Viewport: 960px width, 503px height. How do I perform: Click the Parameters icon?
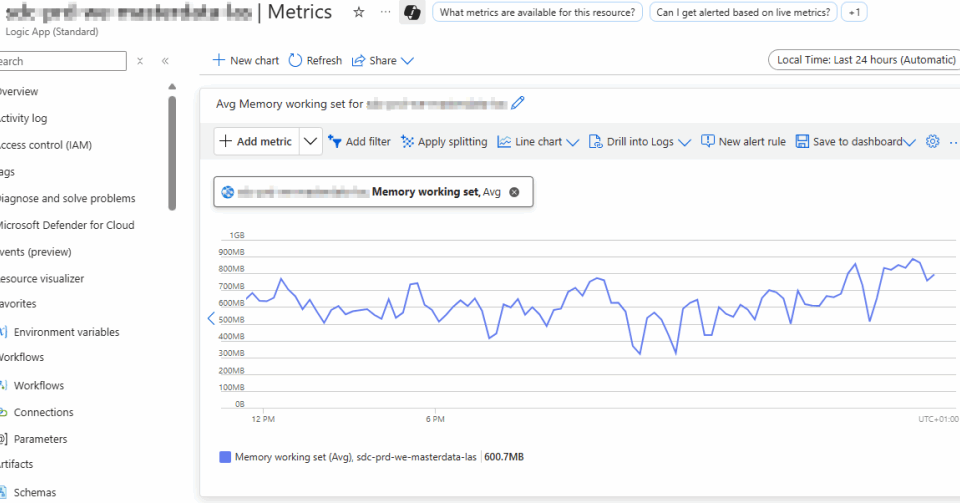[3, 439]
